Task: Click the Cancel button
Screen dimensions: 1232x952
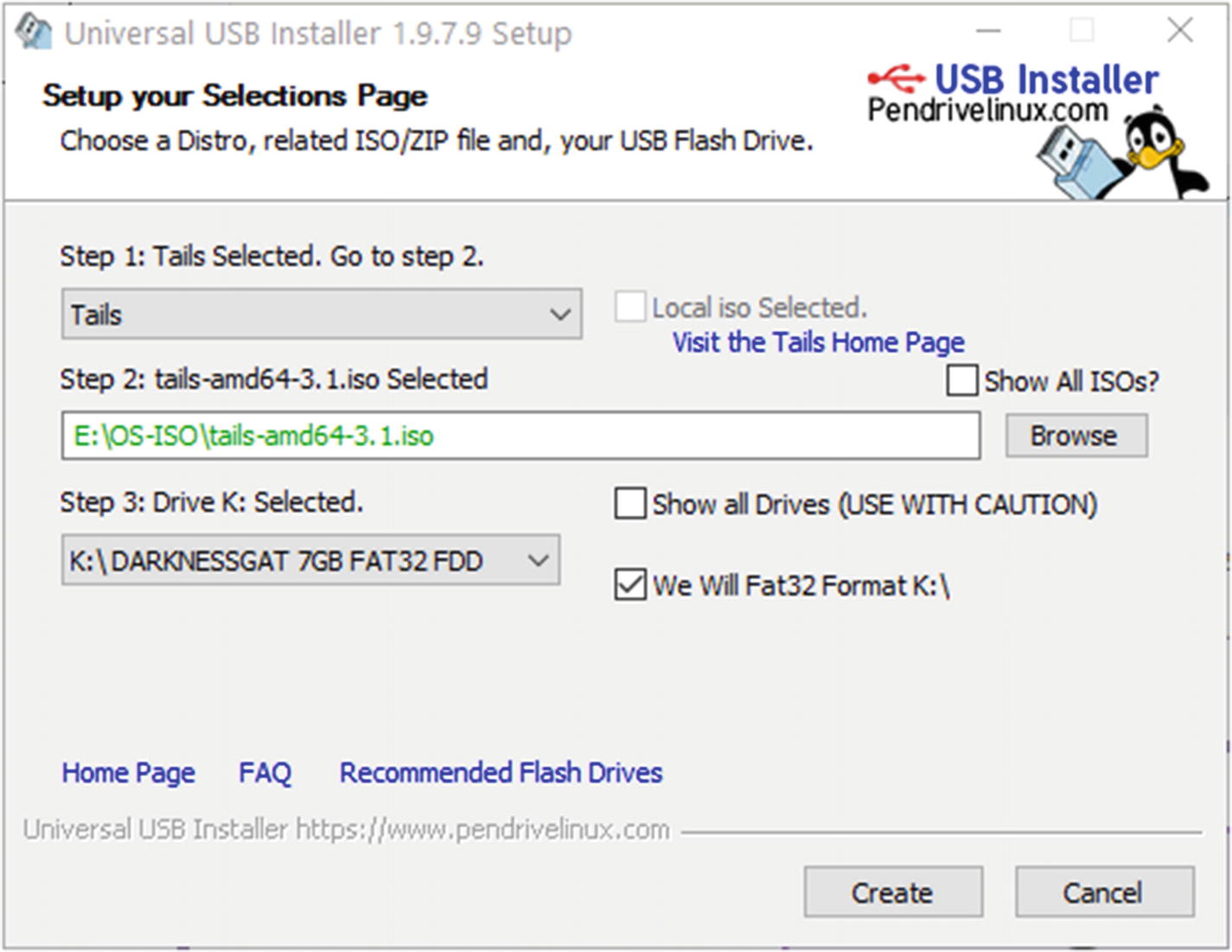Action: [x=1104, y=891]
